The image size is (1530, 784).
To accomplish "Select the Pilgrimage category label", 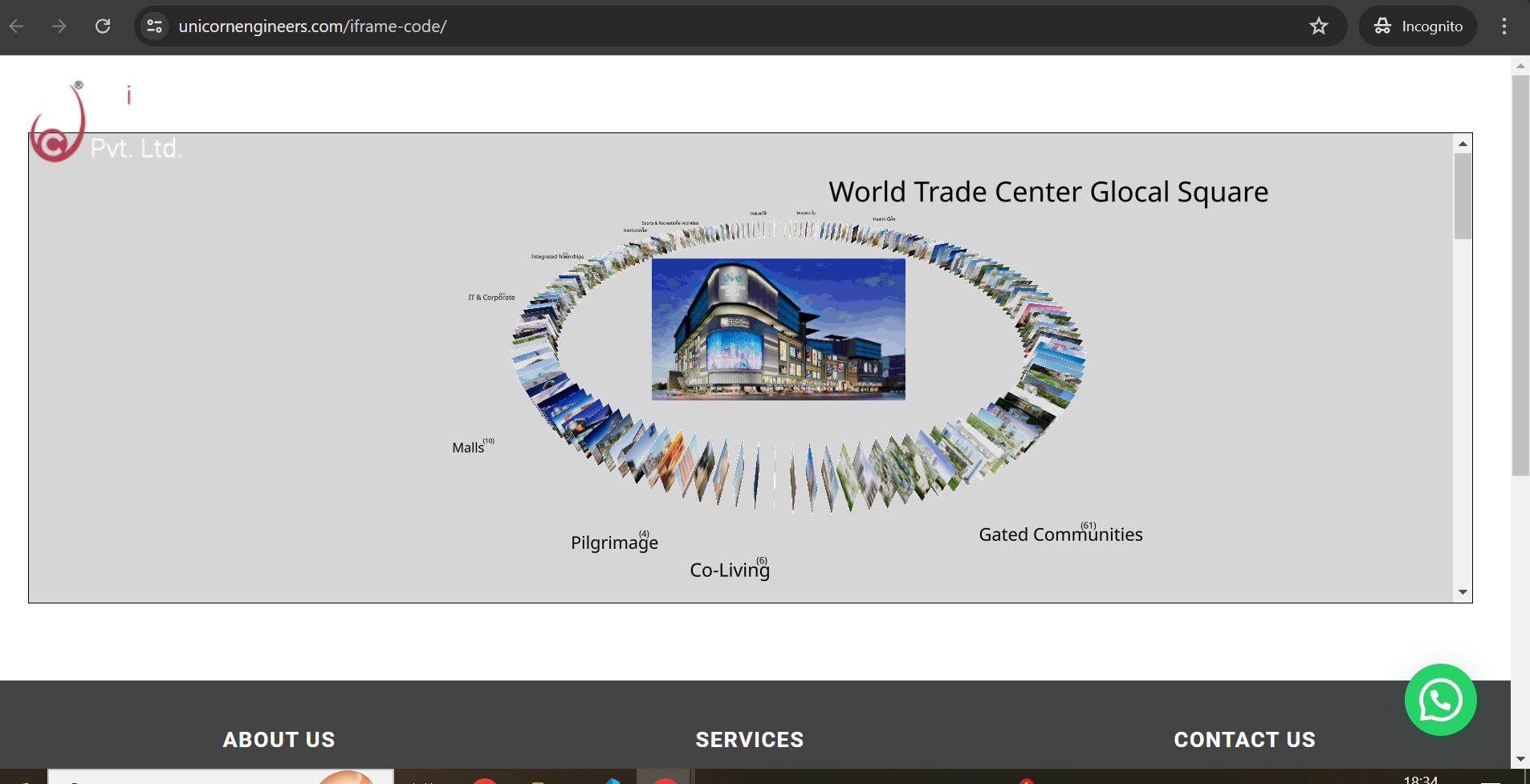I will point(614,543).
